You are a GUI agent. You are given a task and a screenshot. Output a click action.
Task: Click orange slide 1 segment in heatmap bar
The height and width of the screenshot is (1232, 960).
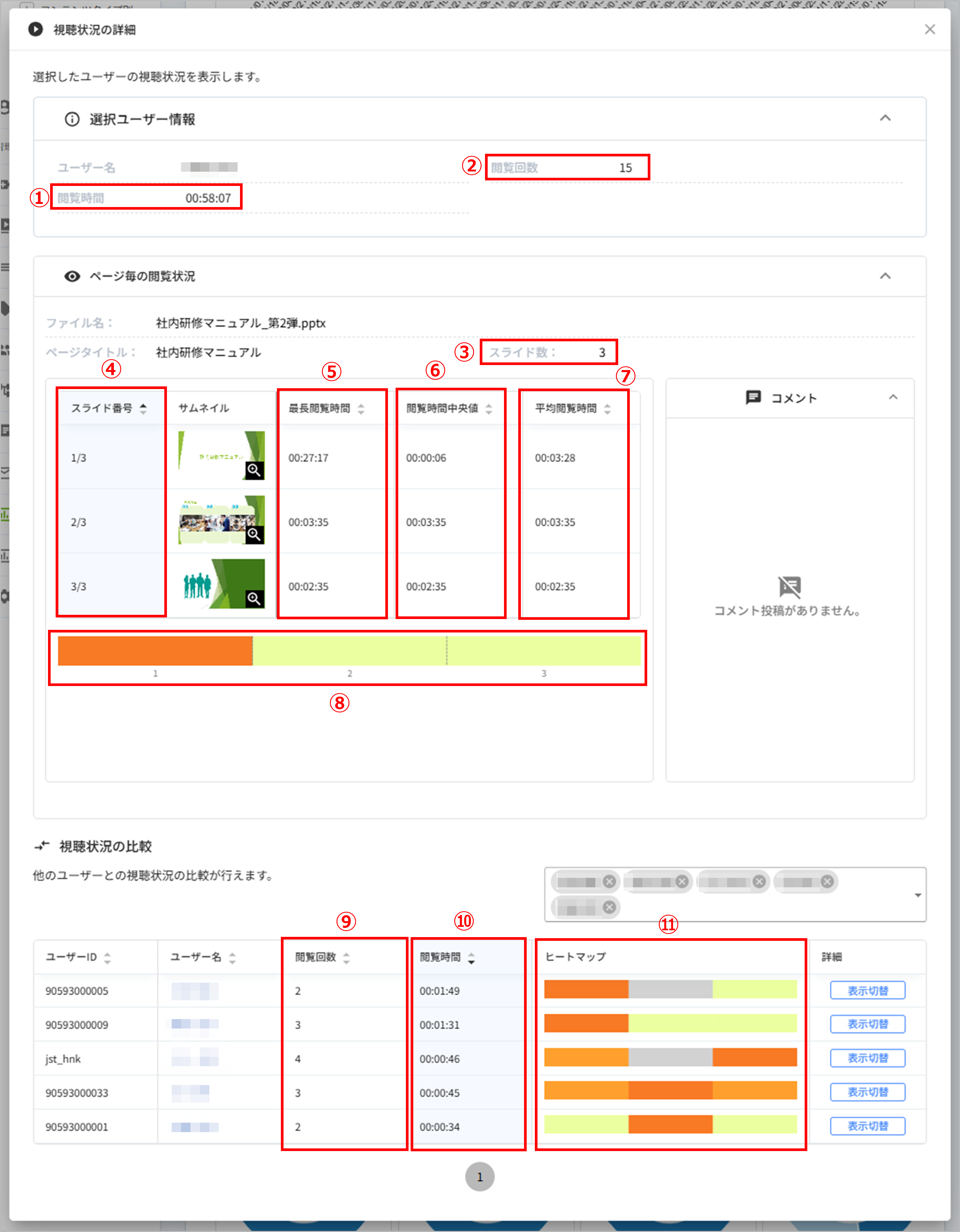point(155,651)
